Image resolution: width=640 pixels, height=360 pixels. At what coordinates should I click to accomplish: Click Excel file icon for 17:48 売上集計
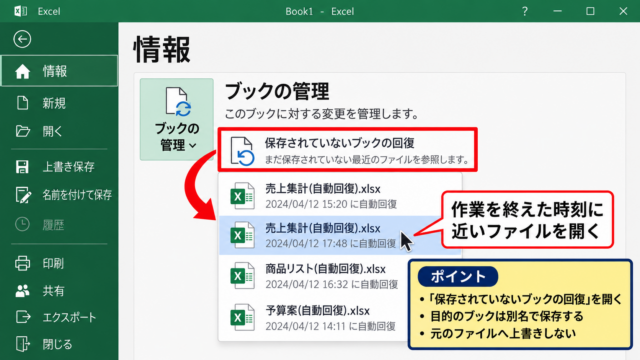(x=242, y=235)
